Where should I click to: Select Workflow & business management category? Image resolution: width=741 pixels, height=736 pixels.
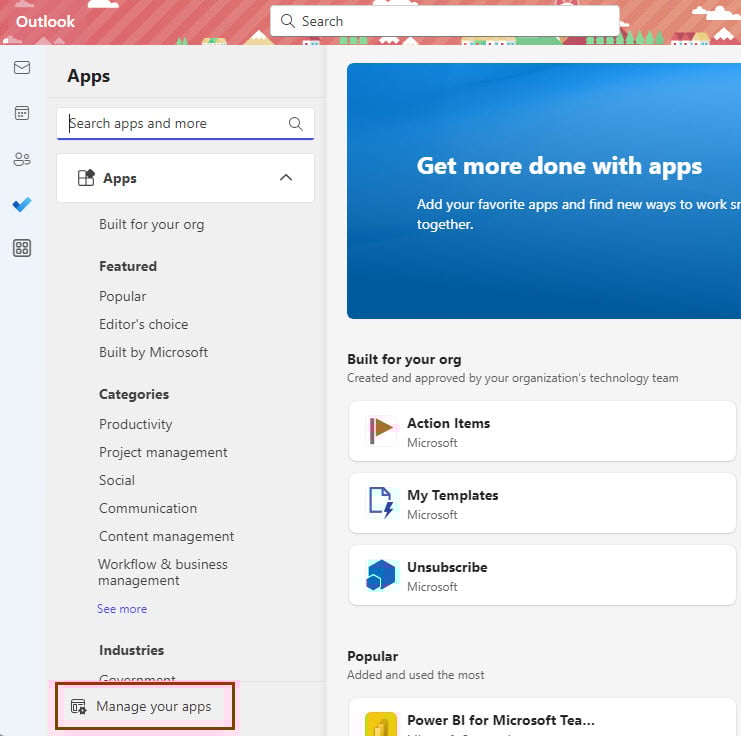(163, 572)
